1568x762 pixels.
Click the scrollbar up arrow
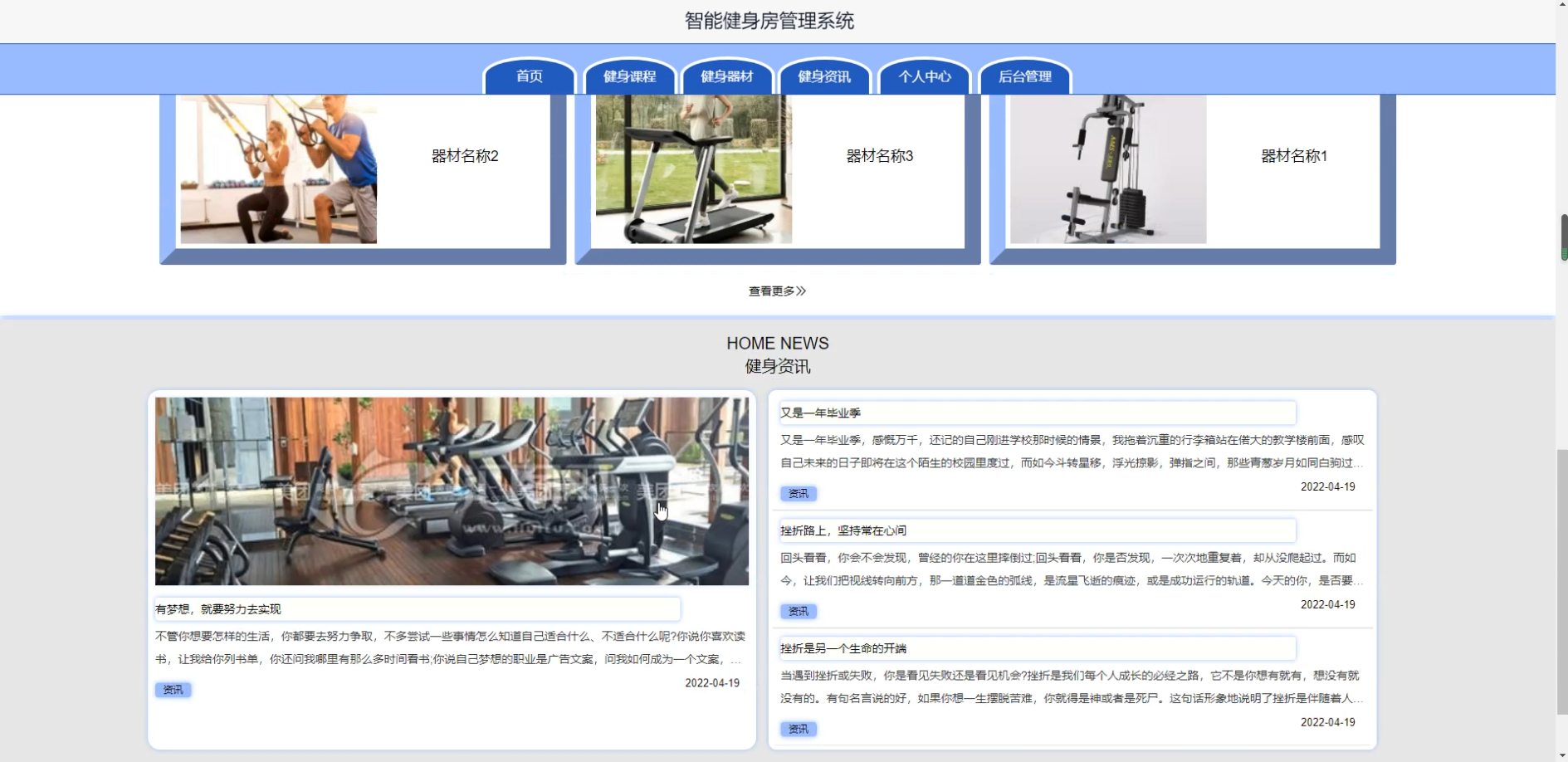(x=1564, y=5)
